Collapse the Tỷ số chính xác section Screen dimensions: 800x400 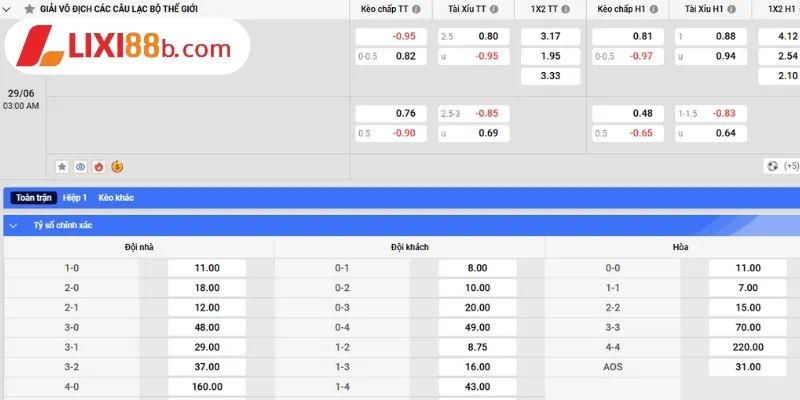[14, 226]
